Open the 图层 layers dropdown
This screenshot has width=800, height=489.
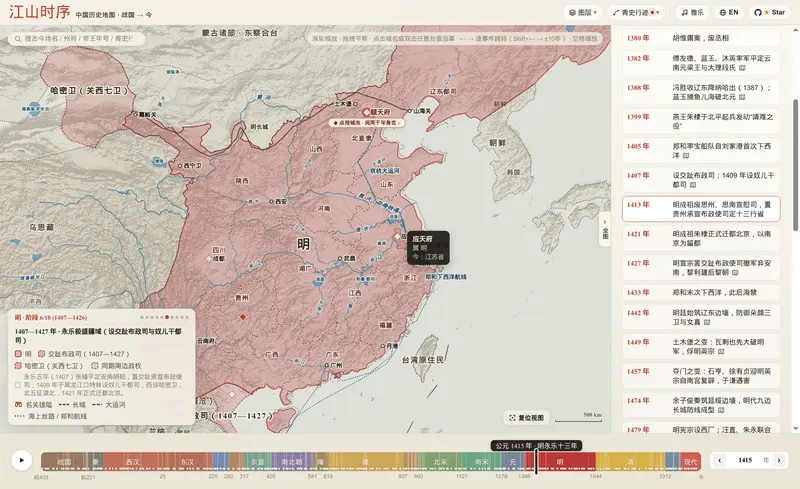click(x=582, y=12)
